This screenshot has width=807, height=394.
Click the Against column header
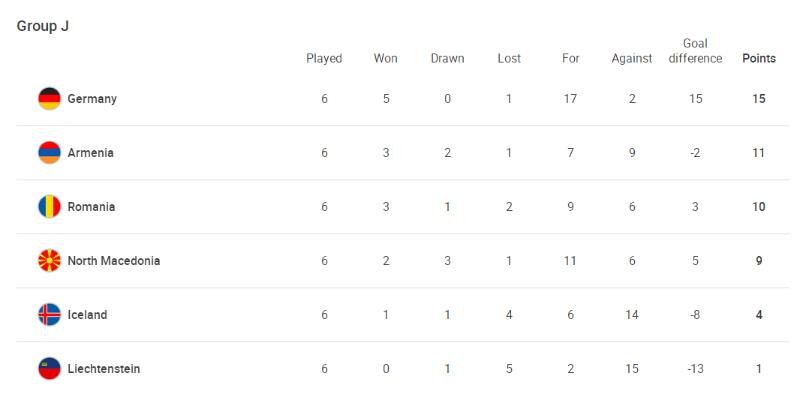click(632, 59)
